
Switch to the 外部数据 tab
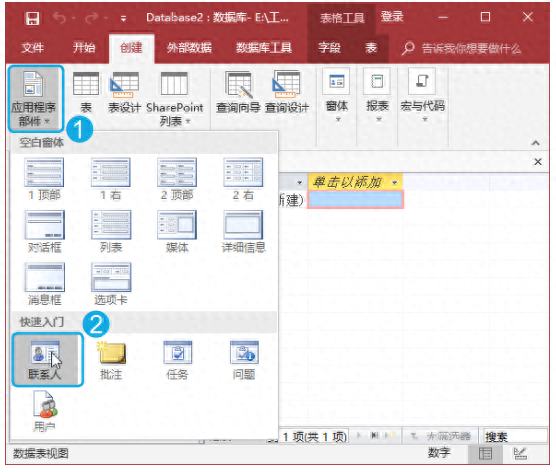click(x=189, y=48)
